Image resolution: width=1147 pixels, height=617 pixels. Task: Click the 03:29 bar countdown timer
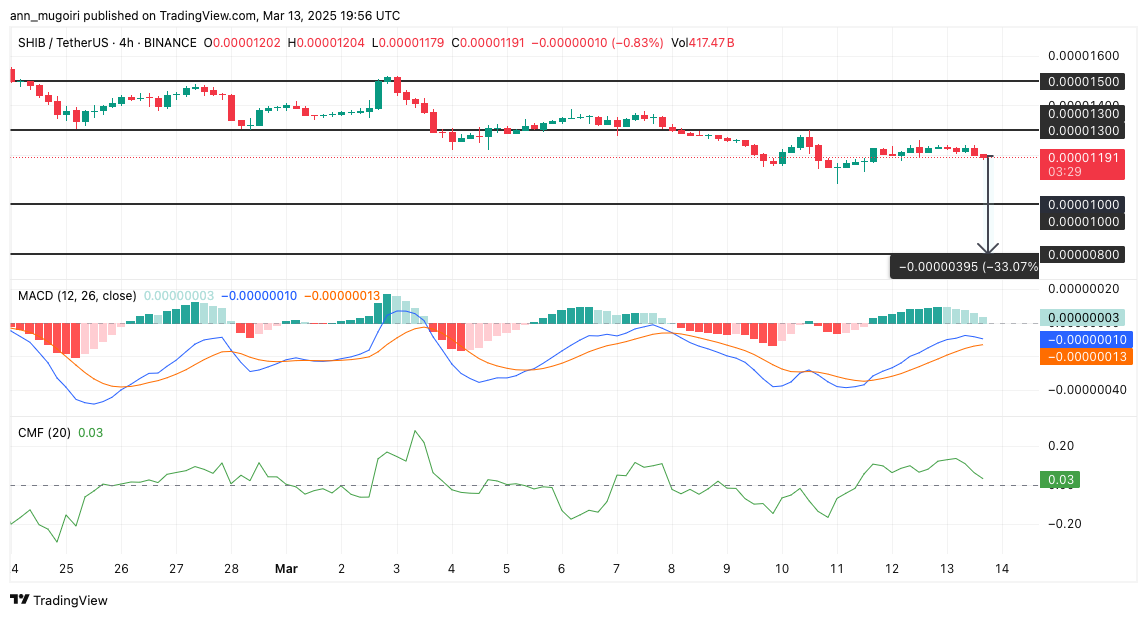[1064, 172]
